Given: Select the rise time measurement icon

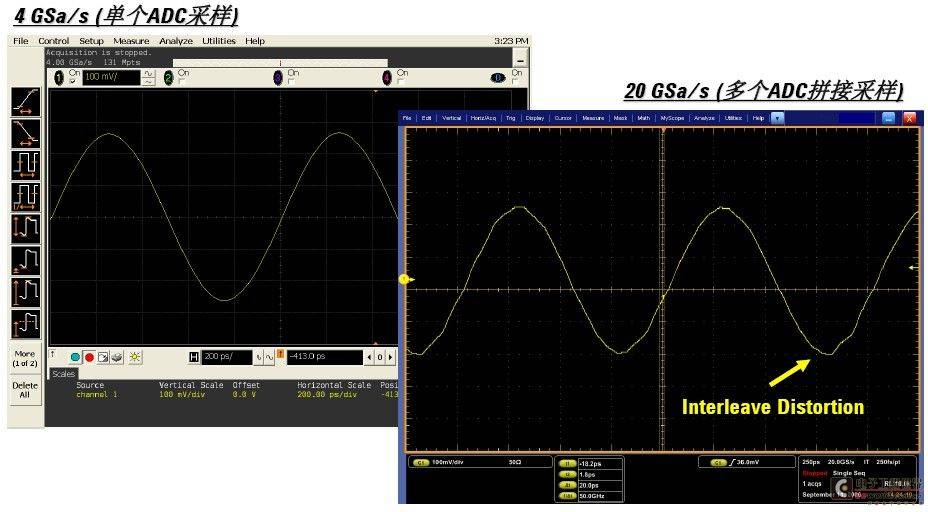Looking at the screenshot, I should click(x=26, y=102).
